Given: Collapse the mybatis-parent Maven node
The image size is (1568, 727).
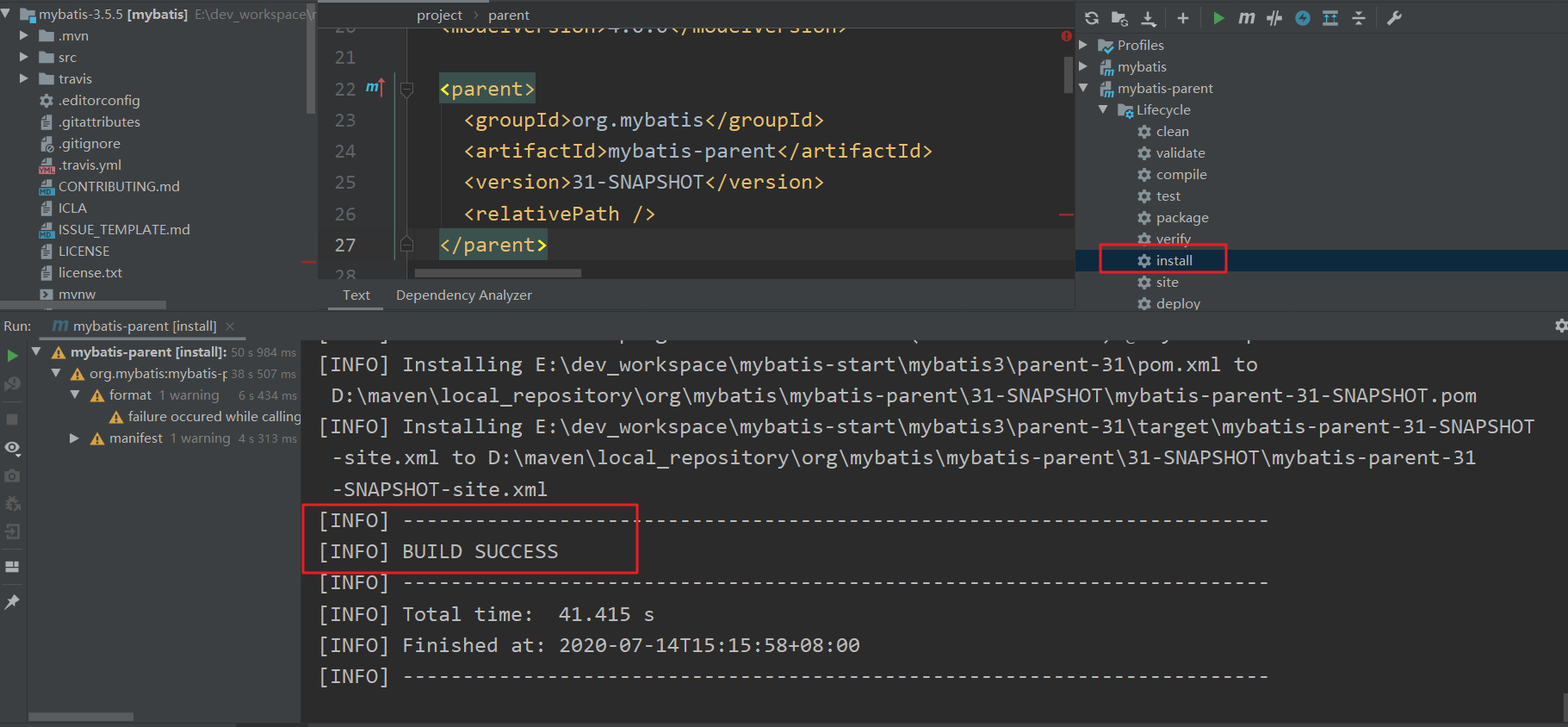Looking at the screenshot, I should tap(1084, 88).
